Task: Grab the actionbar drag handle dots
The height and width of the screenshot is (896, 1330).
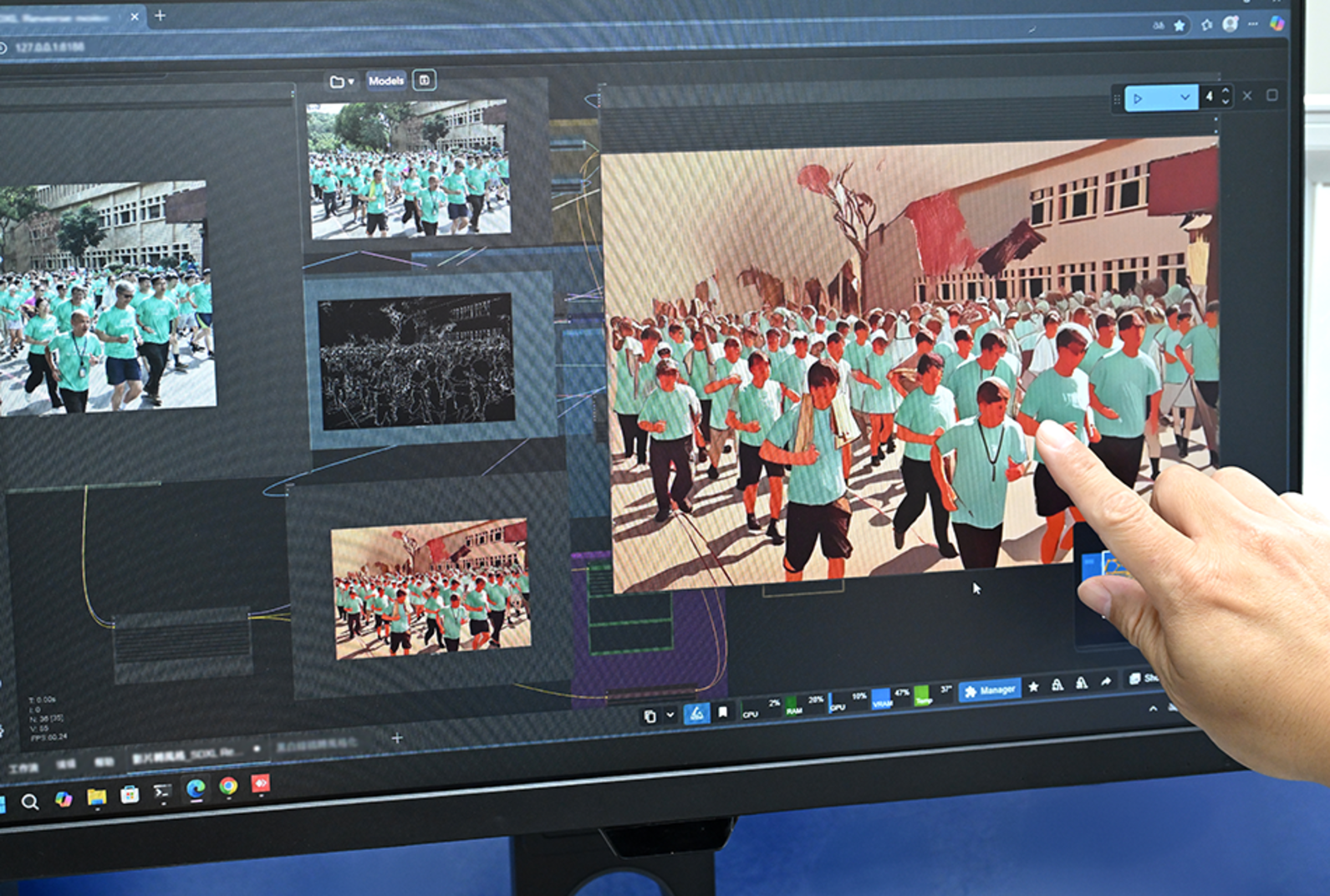Action: [1117, 99]
